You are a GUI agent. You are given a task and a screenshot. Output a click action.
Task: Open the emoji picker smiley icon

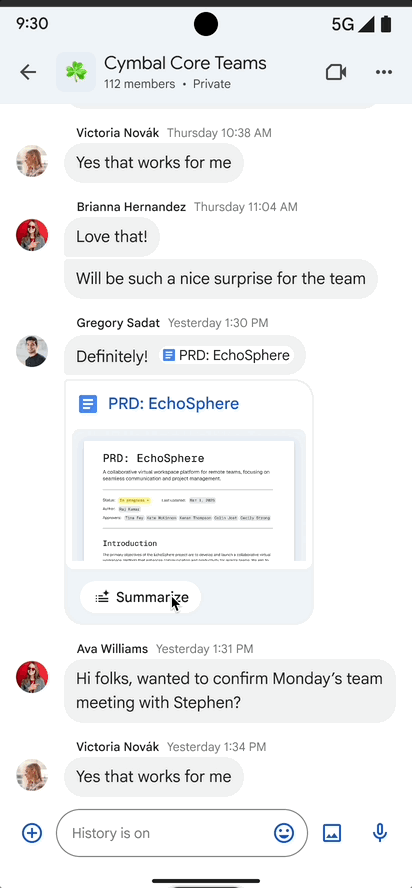284,833
